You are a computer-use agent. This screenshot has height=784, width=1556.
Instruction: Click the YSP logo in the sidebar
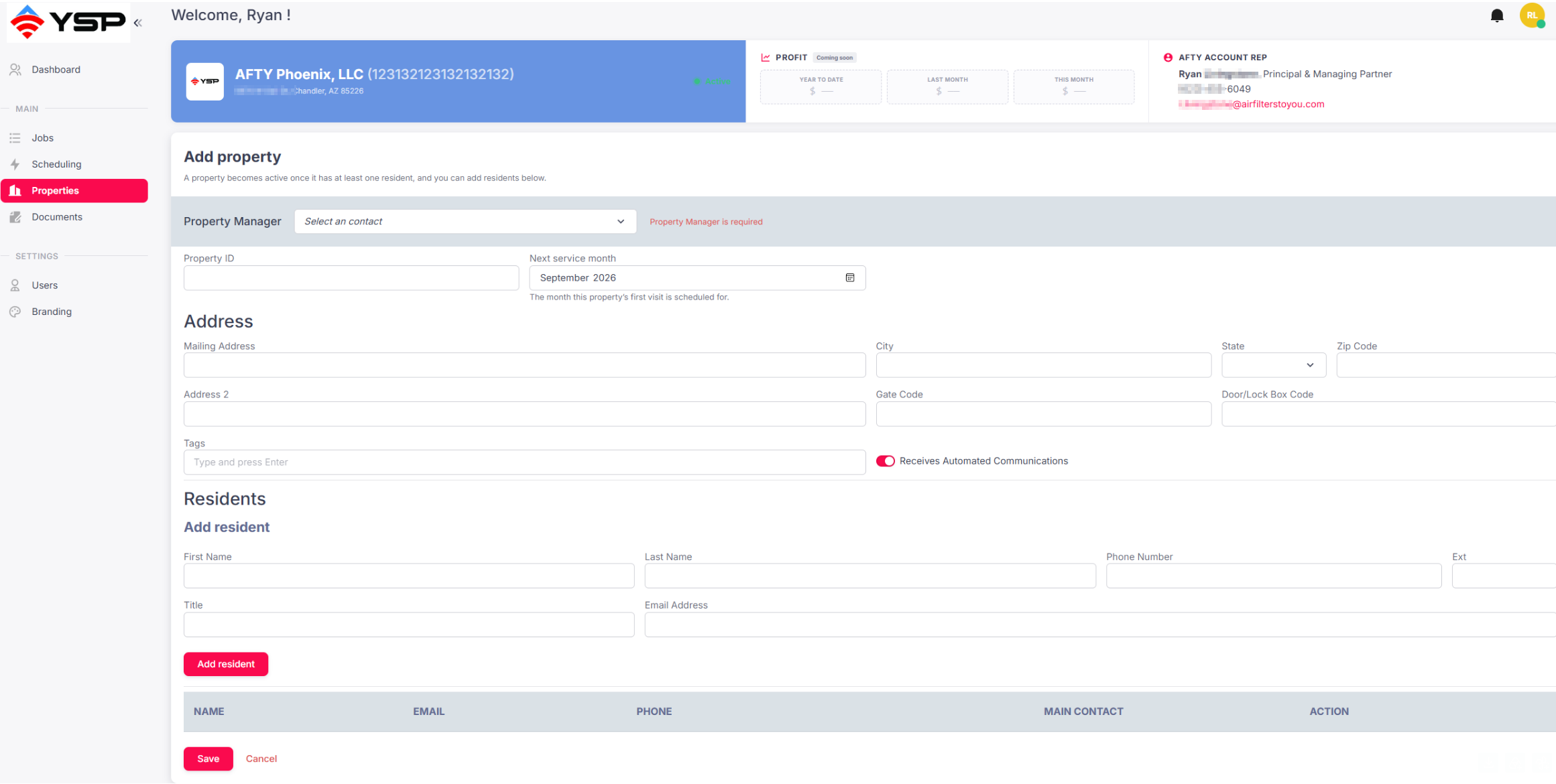click(68, 22)
